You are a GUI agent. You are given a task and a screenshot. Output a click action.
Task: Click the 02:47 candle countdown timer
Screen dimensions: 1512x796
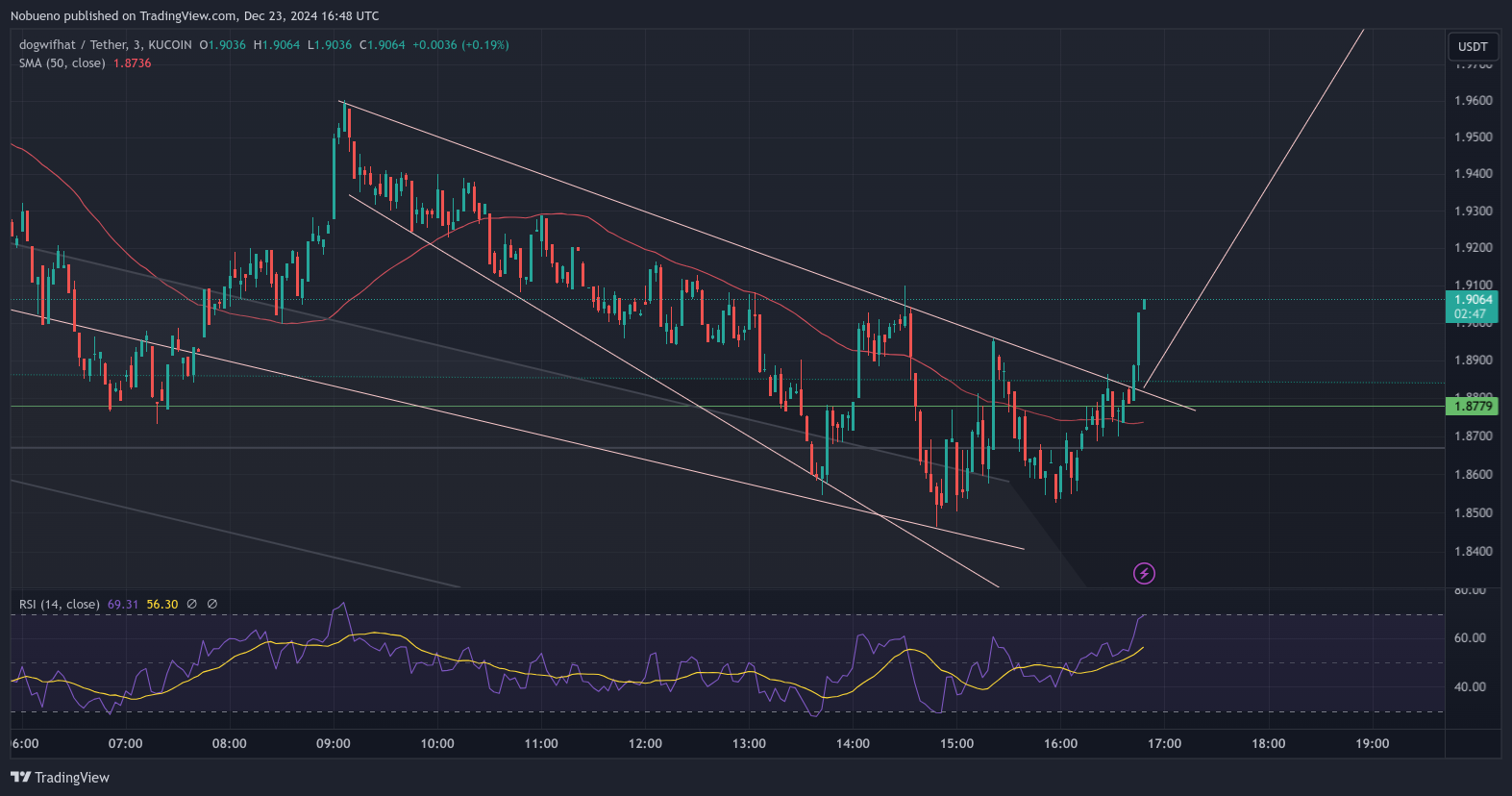1471,314
